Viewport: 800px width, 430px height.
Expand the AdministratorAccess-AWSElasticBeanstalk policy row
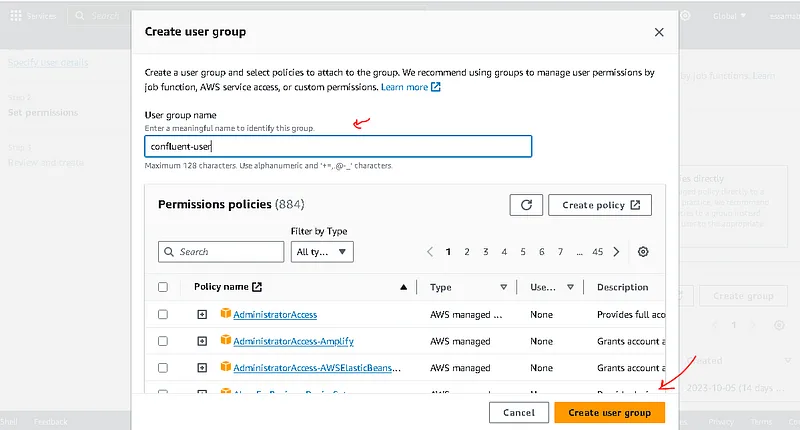(202, 368)
